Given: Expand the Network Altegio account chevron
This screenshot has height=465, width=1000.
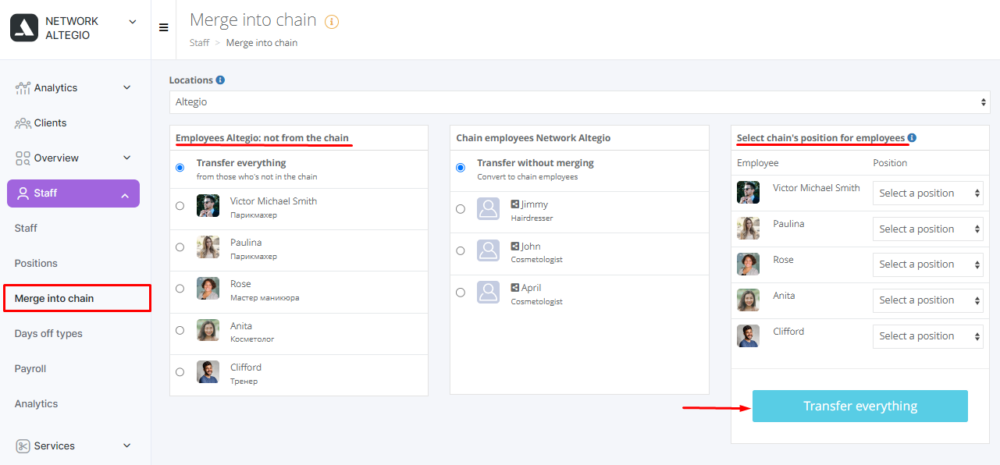Looking at the screenshot, I should click(x=133, y=22).
